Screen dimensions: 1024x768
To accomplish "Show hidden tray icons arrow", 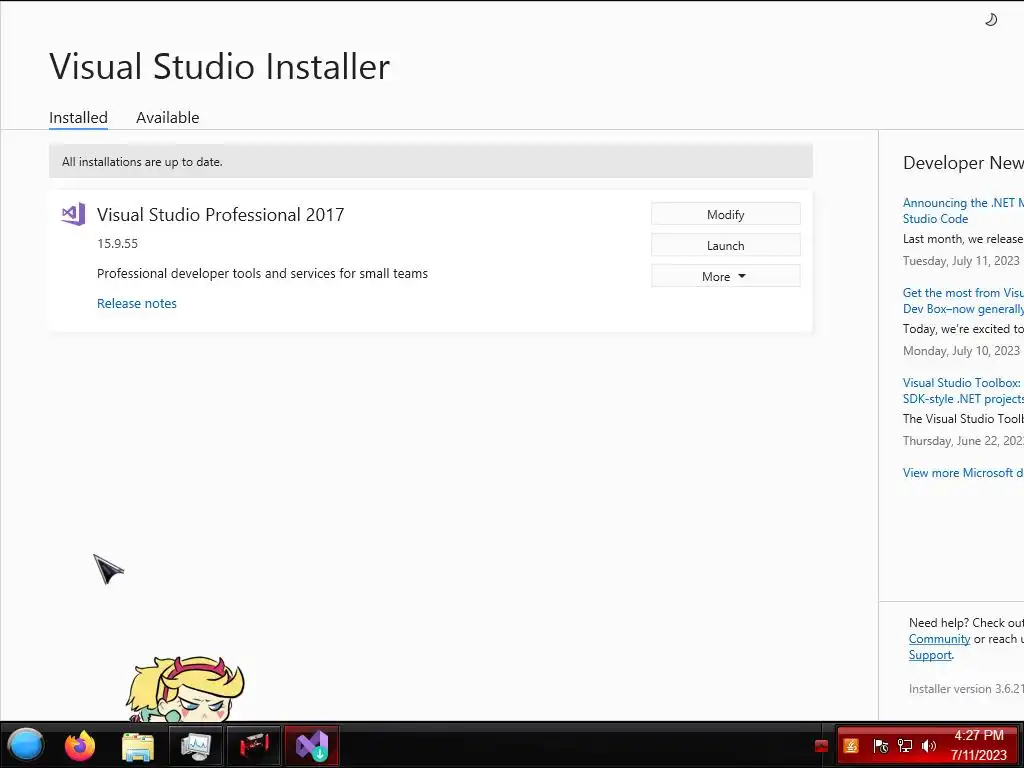I will coord(822,746).
